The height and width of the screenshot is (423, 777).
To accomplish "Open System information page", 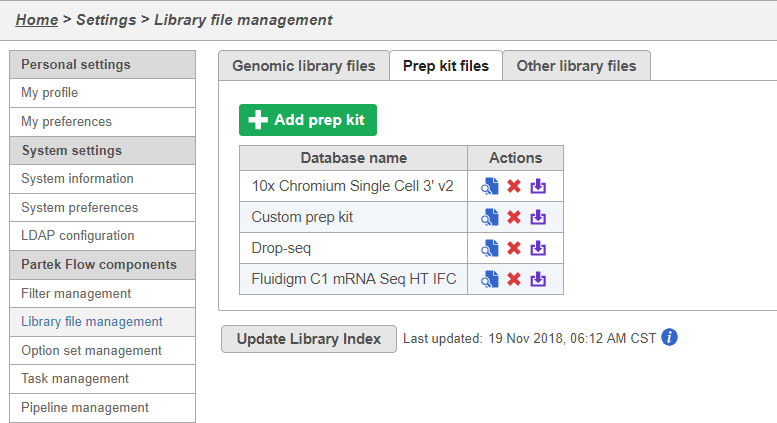I will point(77,179).
